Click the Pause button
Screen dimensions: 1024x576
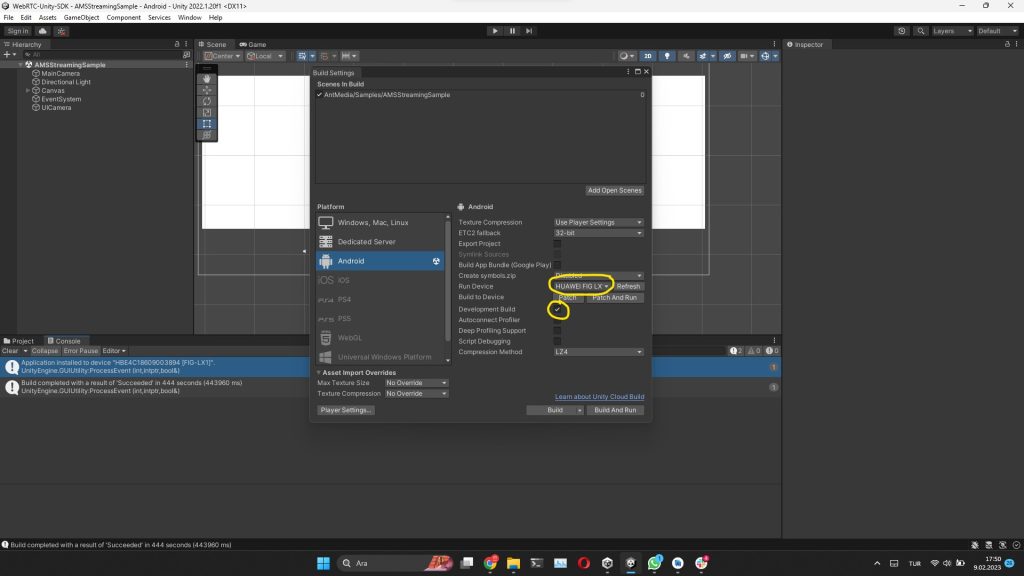pyautogui.click(x=512, y=31)
